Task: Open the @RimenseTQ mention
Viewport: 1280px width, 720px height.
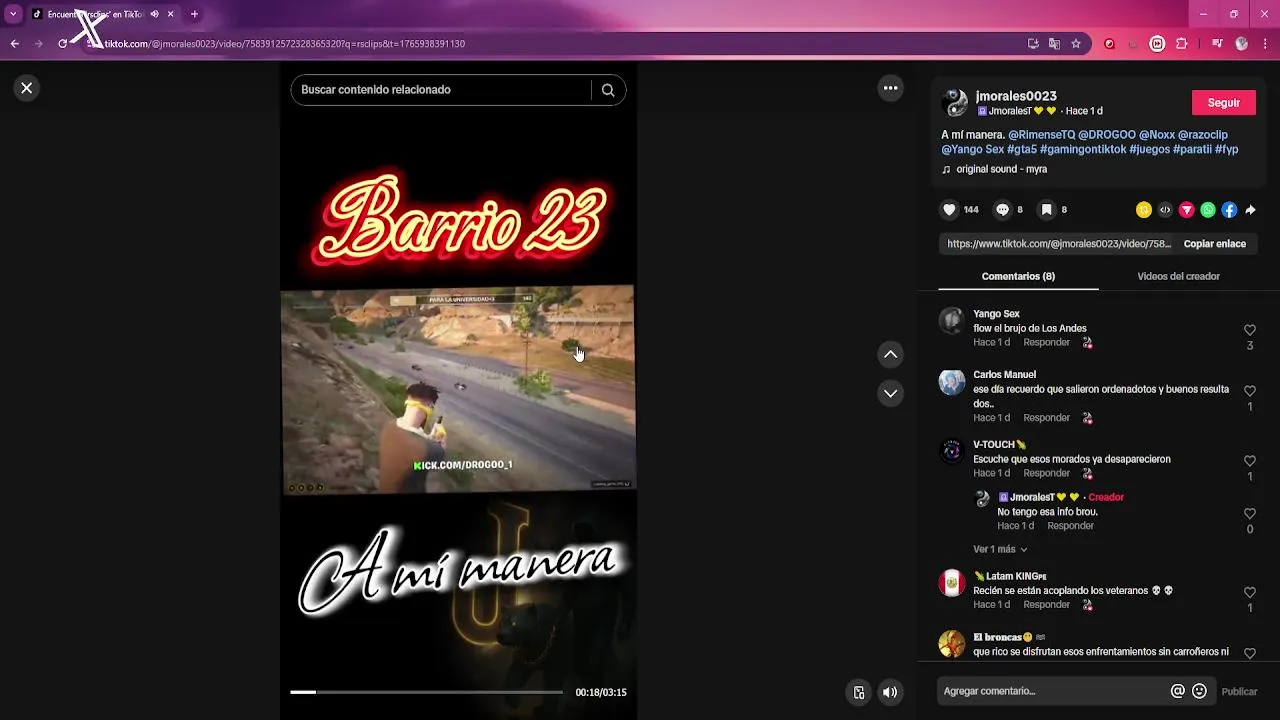Action: pyautogui.click(x=1041, y=135)
